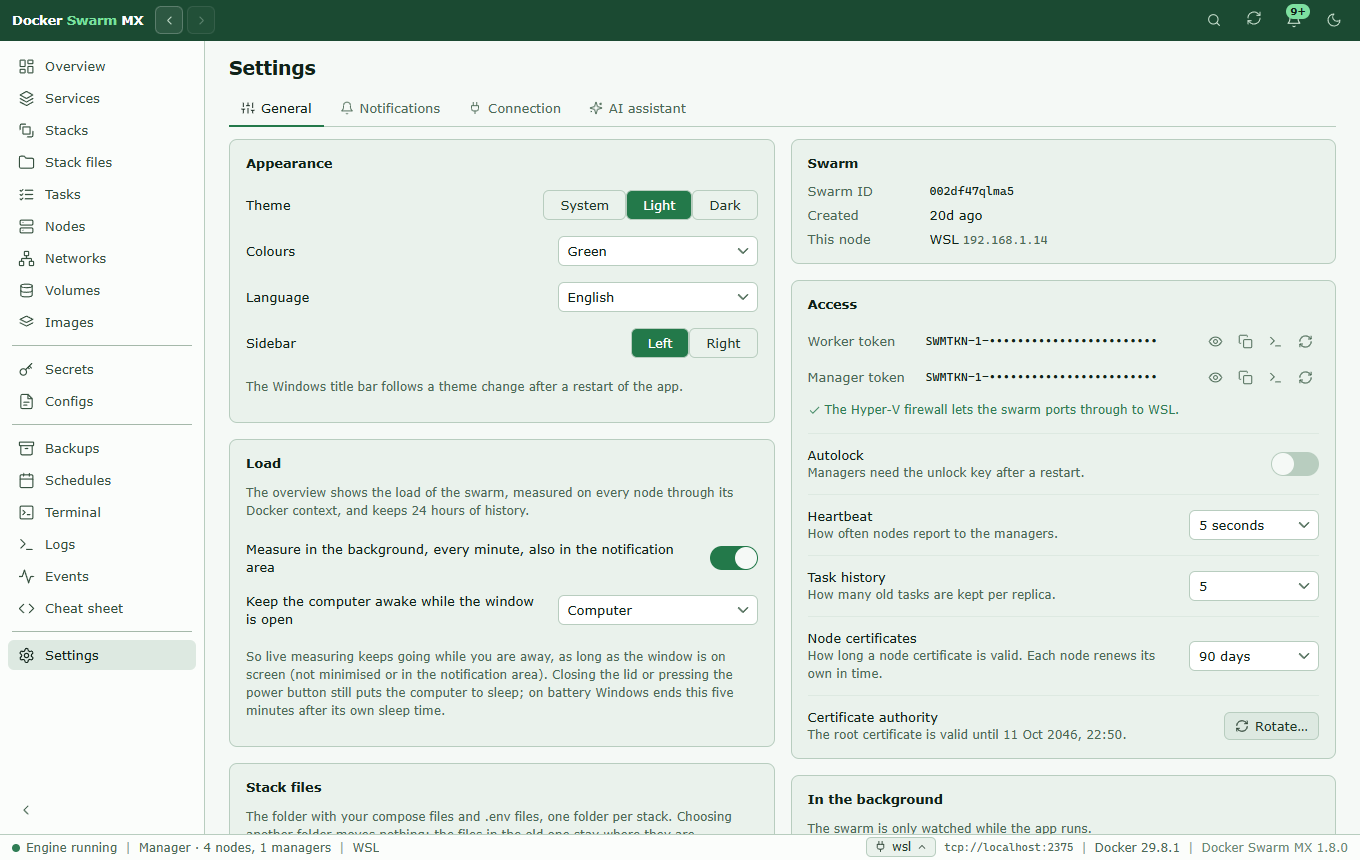Select the General tab

pyautogui.click(x=276, y=108)
